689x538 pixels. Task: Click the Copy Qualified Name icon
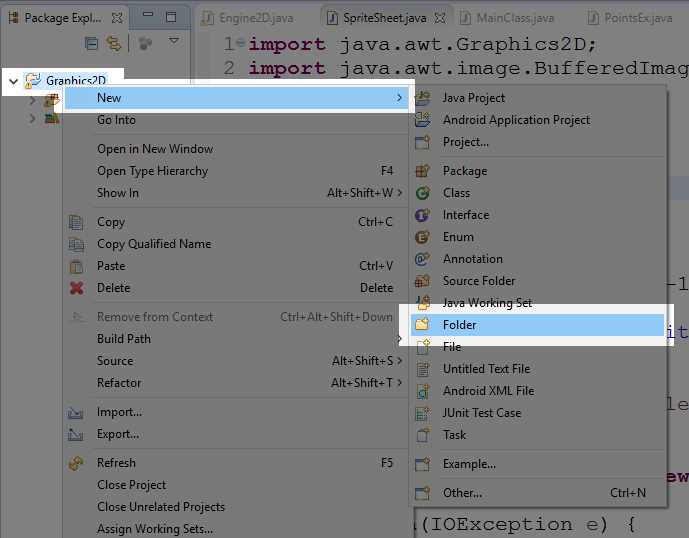coord(76,244)
